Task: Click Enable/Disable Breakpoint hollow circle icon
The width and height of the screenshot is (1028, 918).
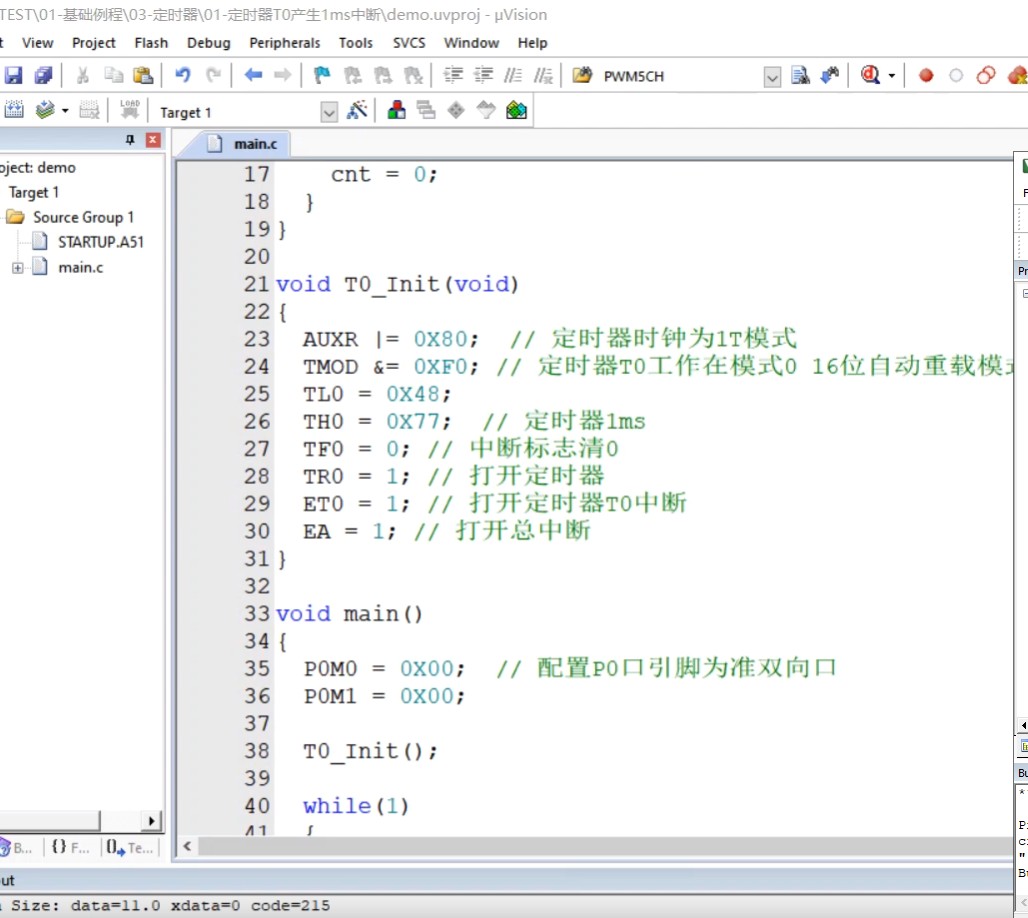Action: click(x=956, y=75)
